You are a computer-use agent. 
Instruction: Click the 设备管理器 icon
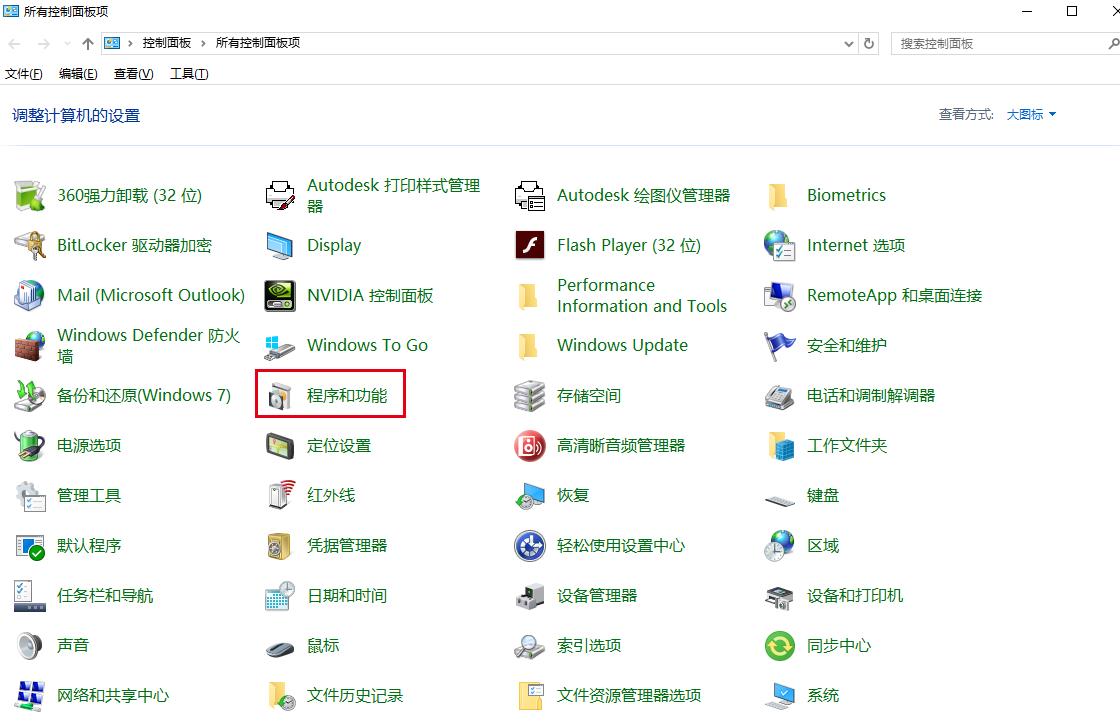(x=530, y=596)
